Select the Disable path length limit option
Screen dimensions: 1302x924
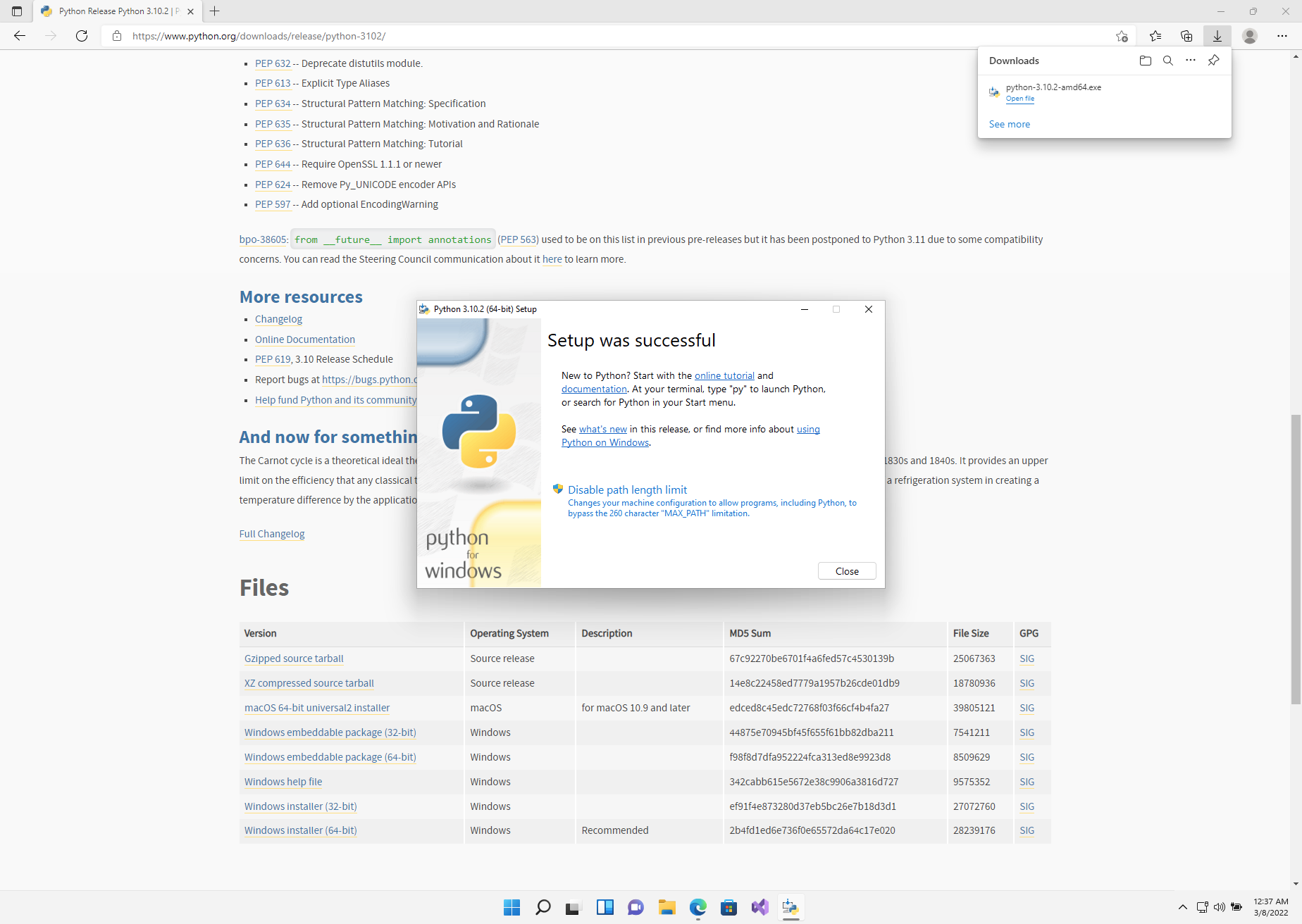pyautogui.click(x=628, y=489)
